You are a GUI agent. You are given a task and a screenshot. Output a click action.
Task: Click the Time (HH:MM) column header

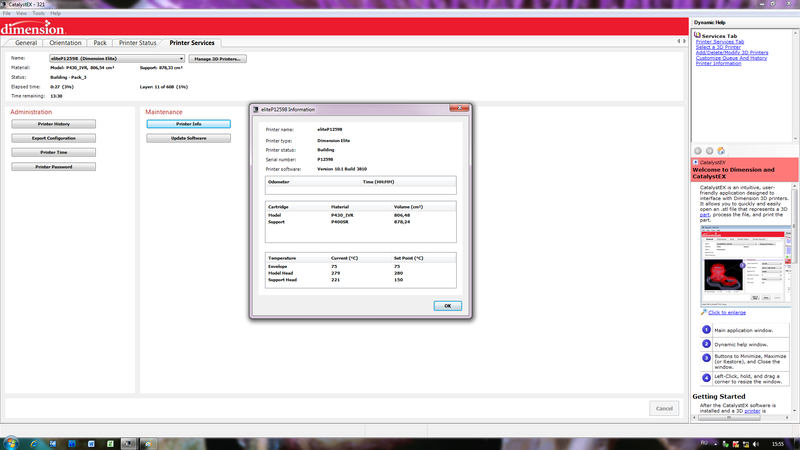(378, 182)
